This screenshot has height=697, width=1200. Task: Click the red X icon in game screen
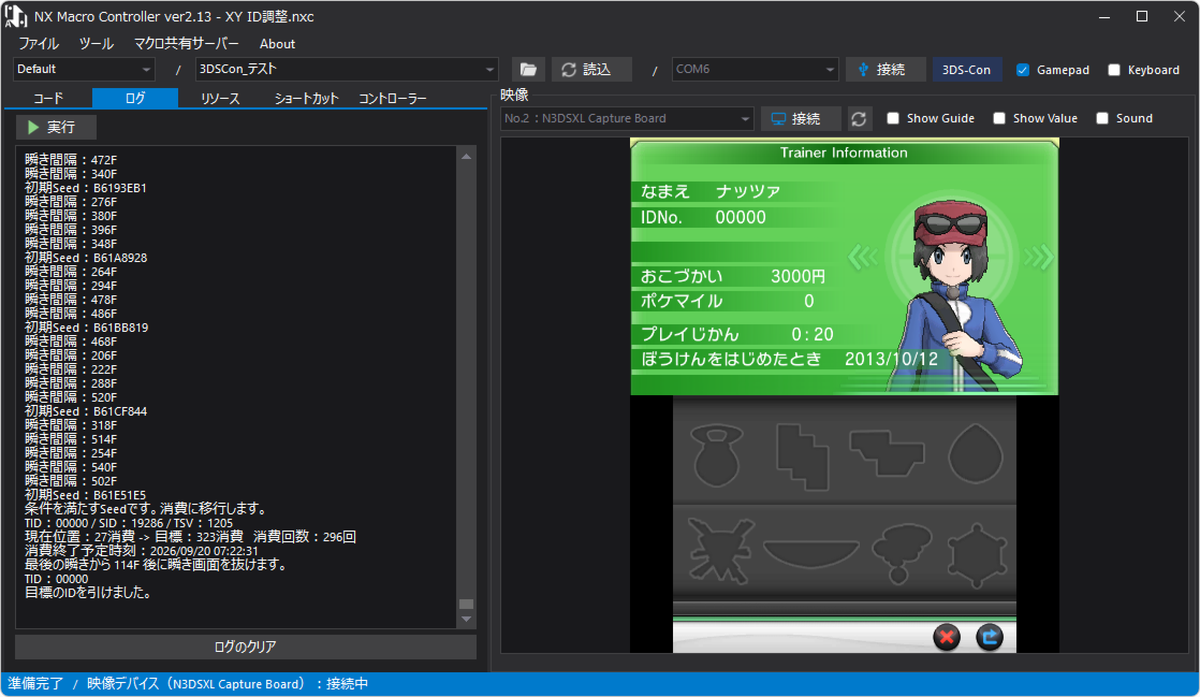pos(947,636)
